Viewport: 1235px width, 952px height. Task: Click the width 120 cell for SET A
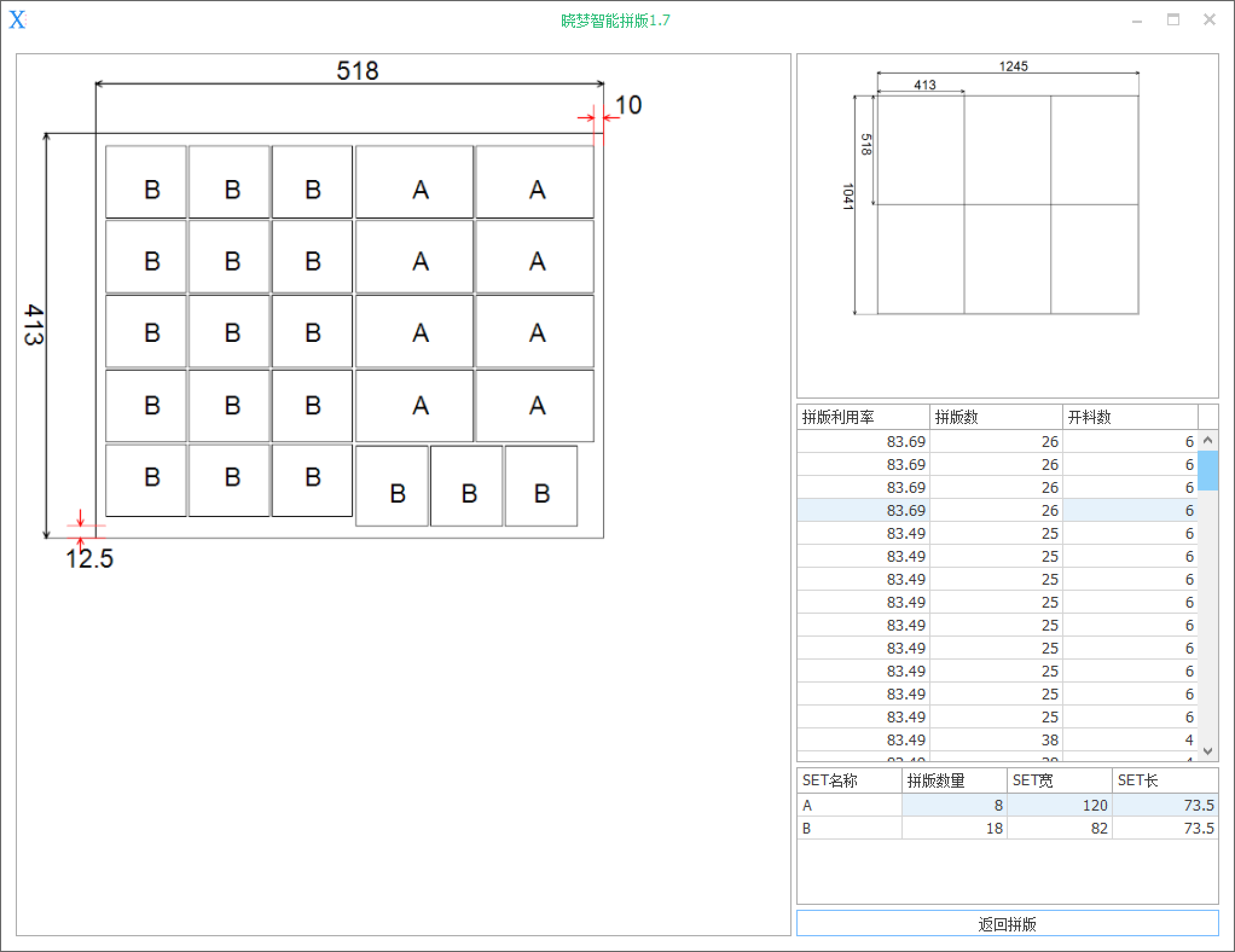tap(1059, 805)
